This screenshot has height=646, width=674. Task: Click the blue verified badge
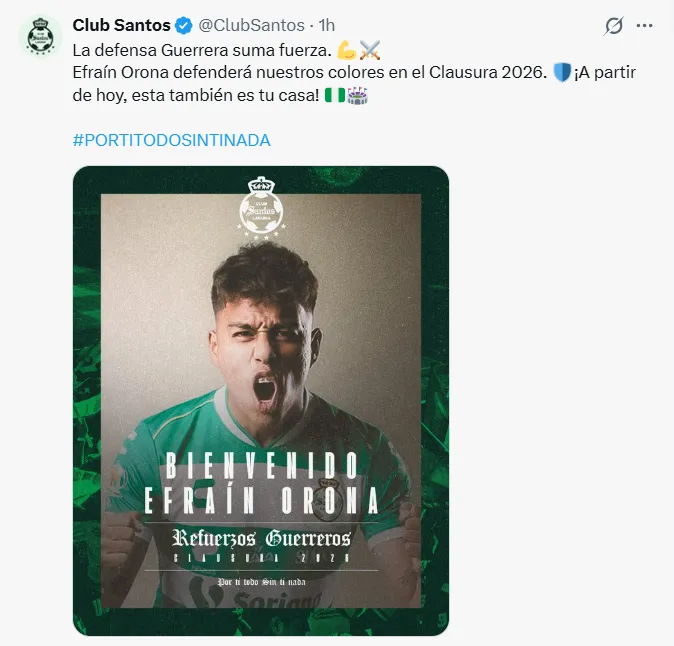(185, 25)
